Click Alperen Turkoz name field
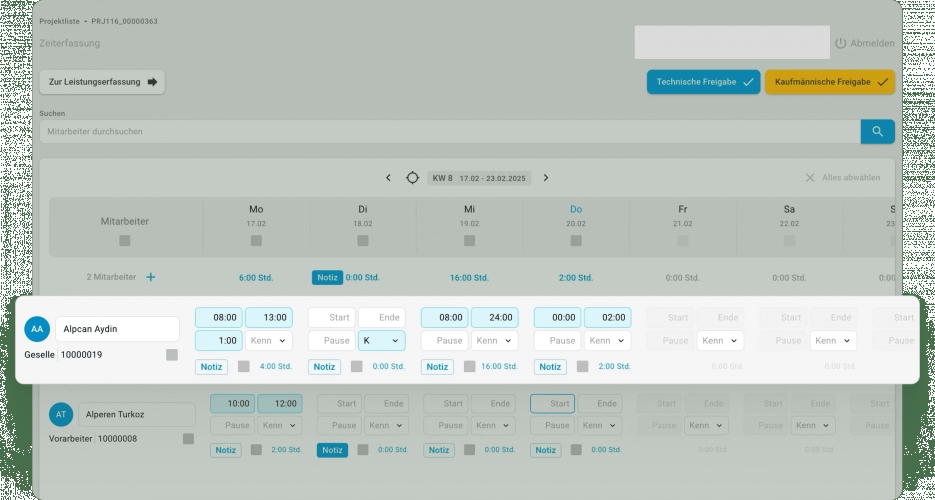This screenshot has height=500, width=935. (x=137, y=414)
